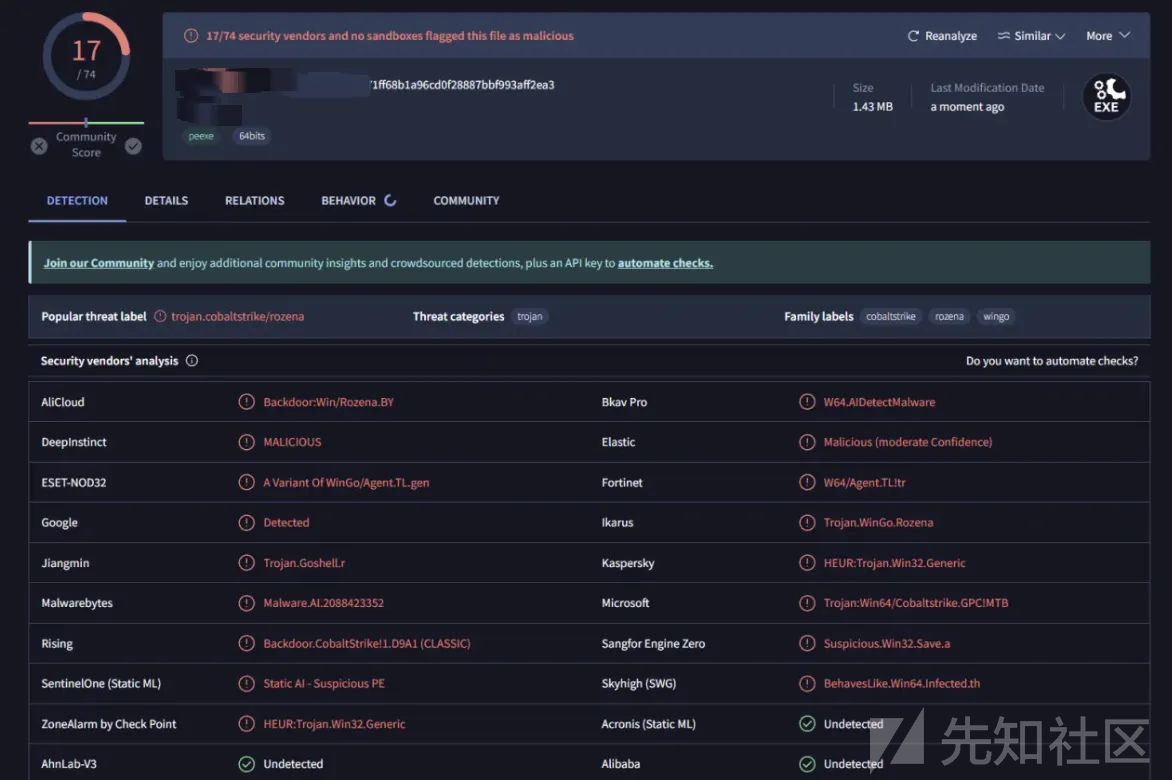This screenshot has height=780, width=1172.
Task: Click the alert icon for Elastic
Action: click(x=807, y=442)
